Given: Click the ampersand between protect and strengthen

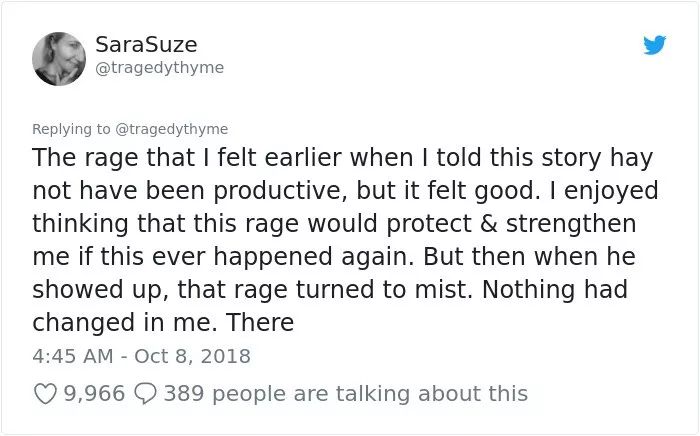Looking at the screenshot, I should pos(489,224).
